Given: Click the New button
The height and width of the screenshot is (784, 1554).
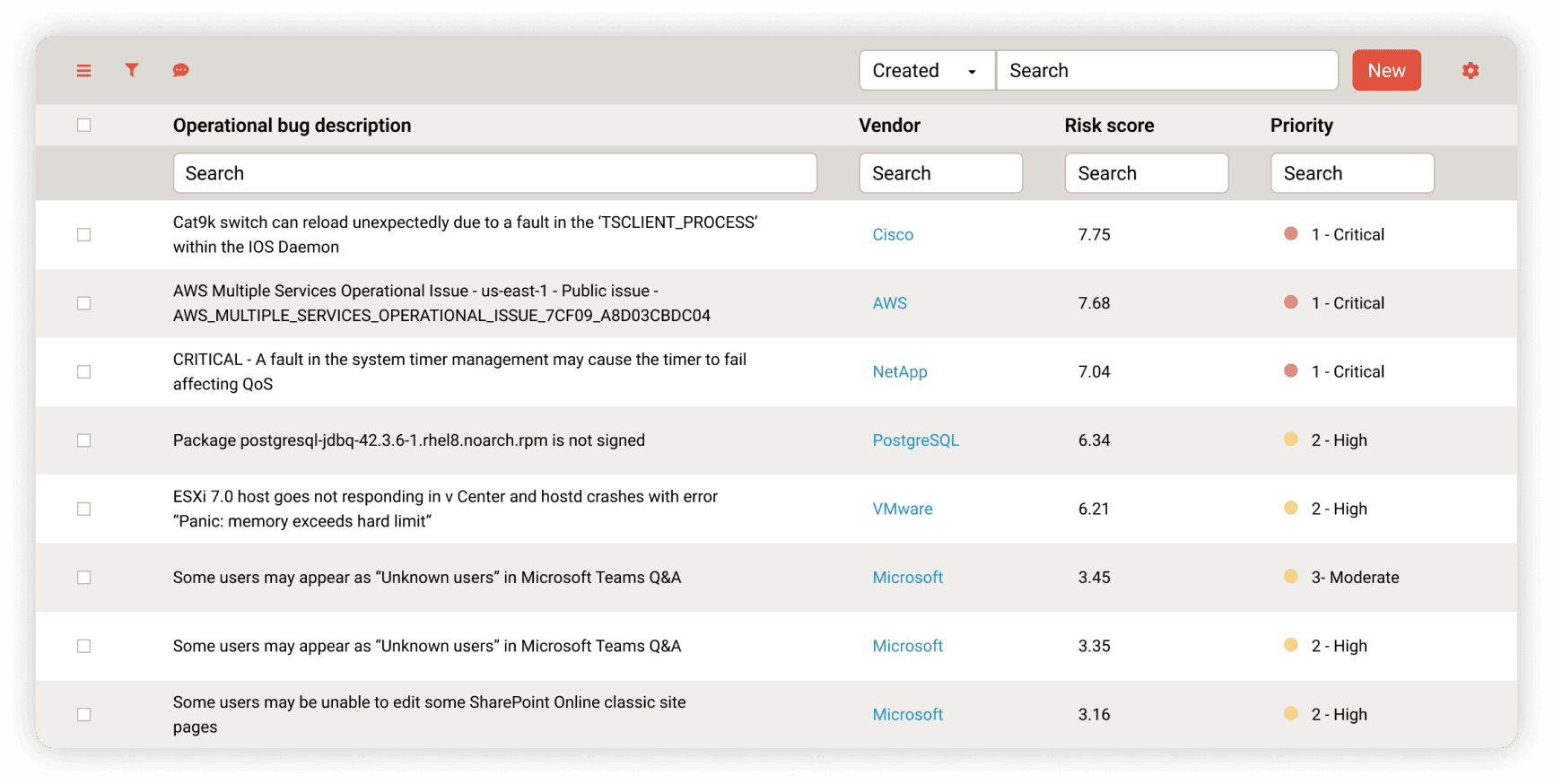Looking at the screenshot, I should (x=1386, y=70).
